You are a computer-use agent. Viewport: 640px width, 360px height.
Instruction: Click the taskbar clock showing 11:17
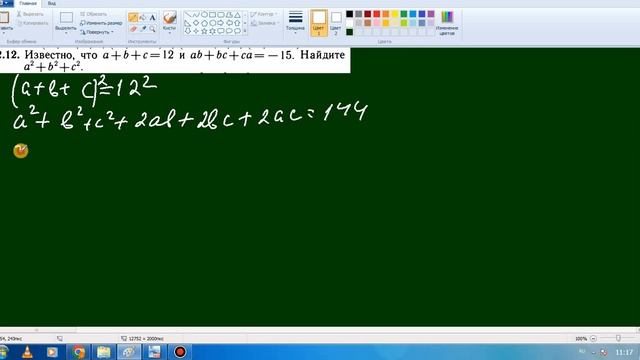tap(624, 352)
